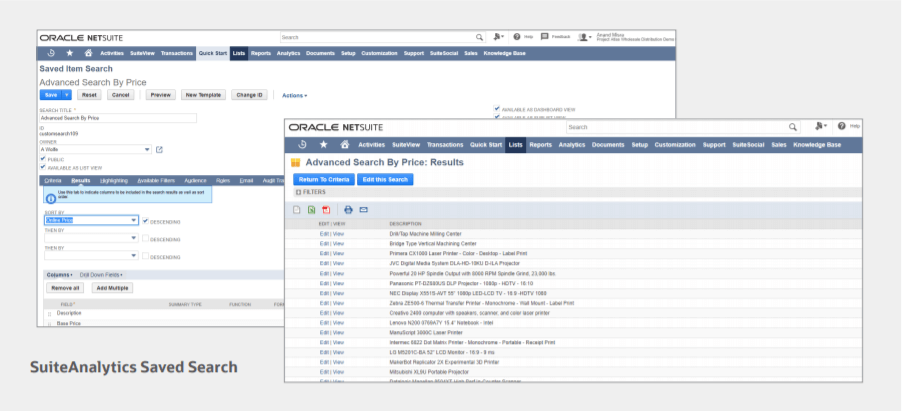
Task: Open the Sort By Online Price dropdown
Action: [x=134, y=220]
